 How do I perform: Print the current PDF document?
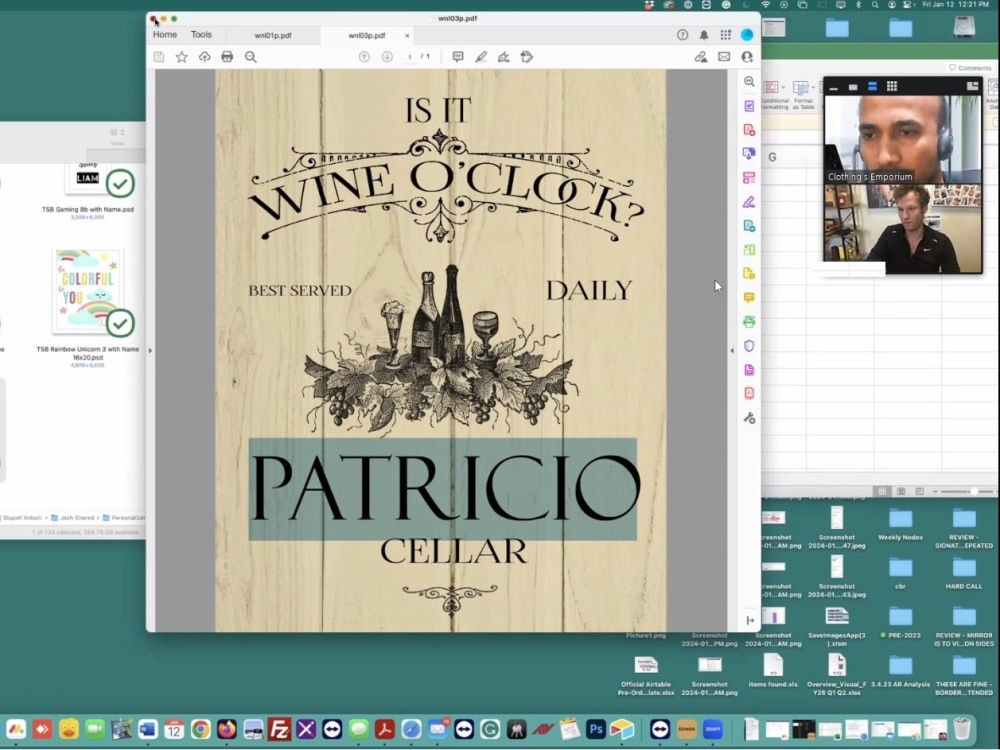(227, 57)
